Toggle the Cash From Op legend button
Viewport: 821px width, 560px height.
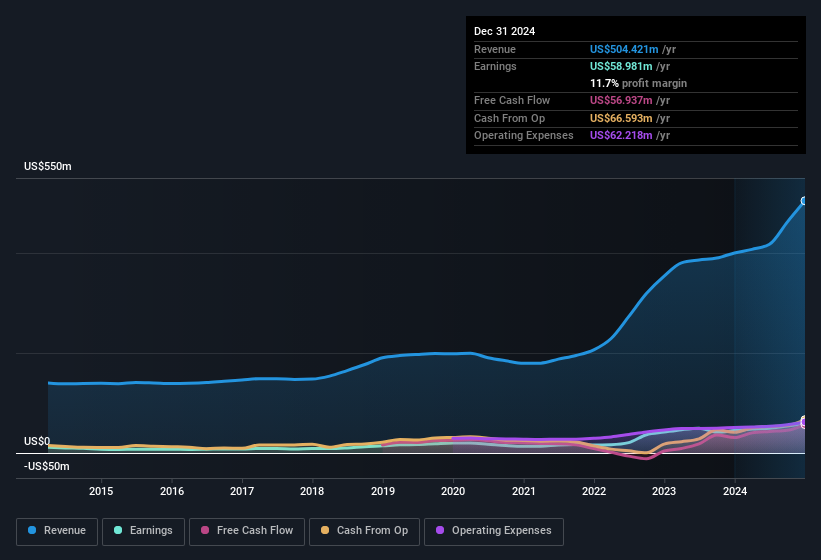pos(364,531)
